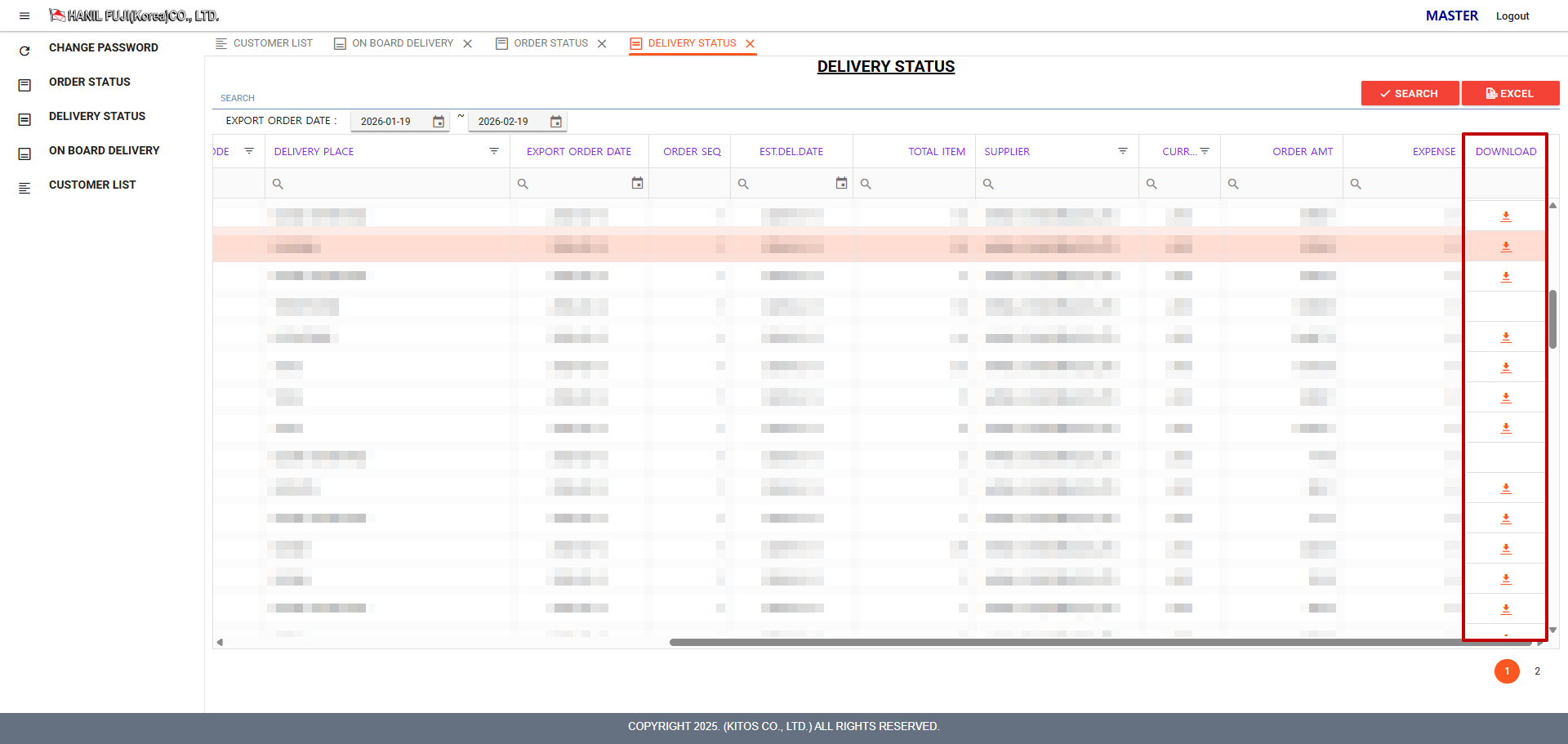1568x744 pixels.
Task: Go to page 2 of results
Action: coord(1537,671)
